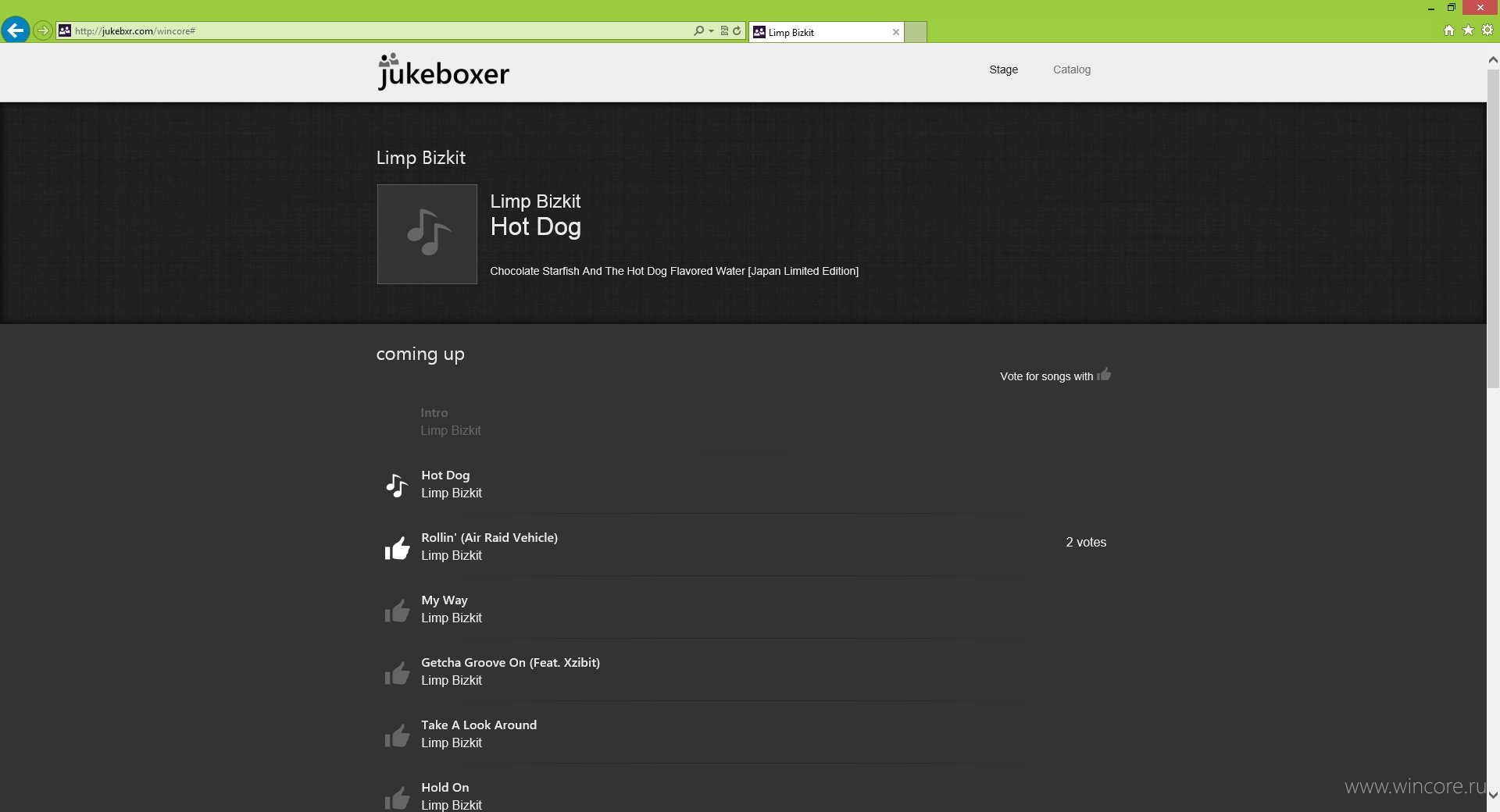
Task: Vote thumbs-up for Take A Look Around
Action: click(397, 735)
